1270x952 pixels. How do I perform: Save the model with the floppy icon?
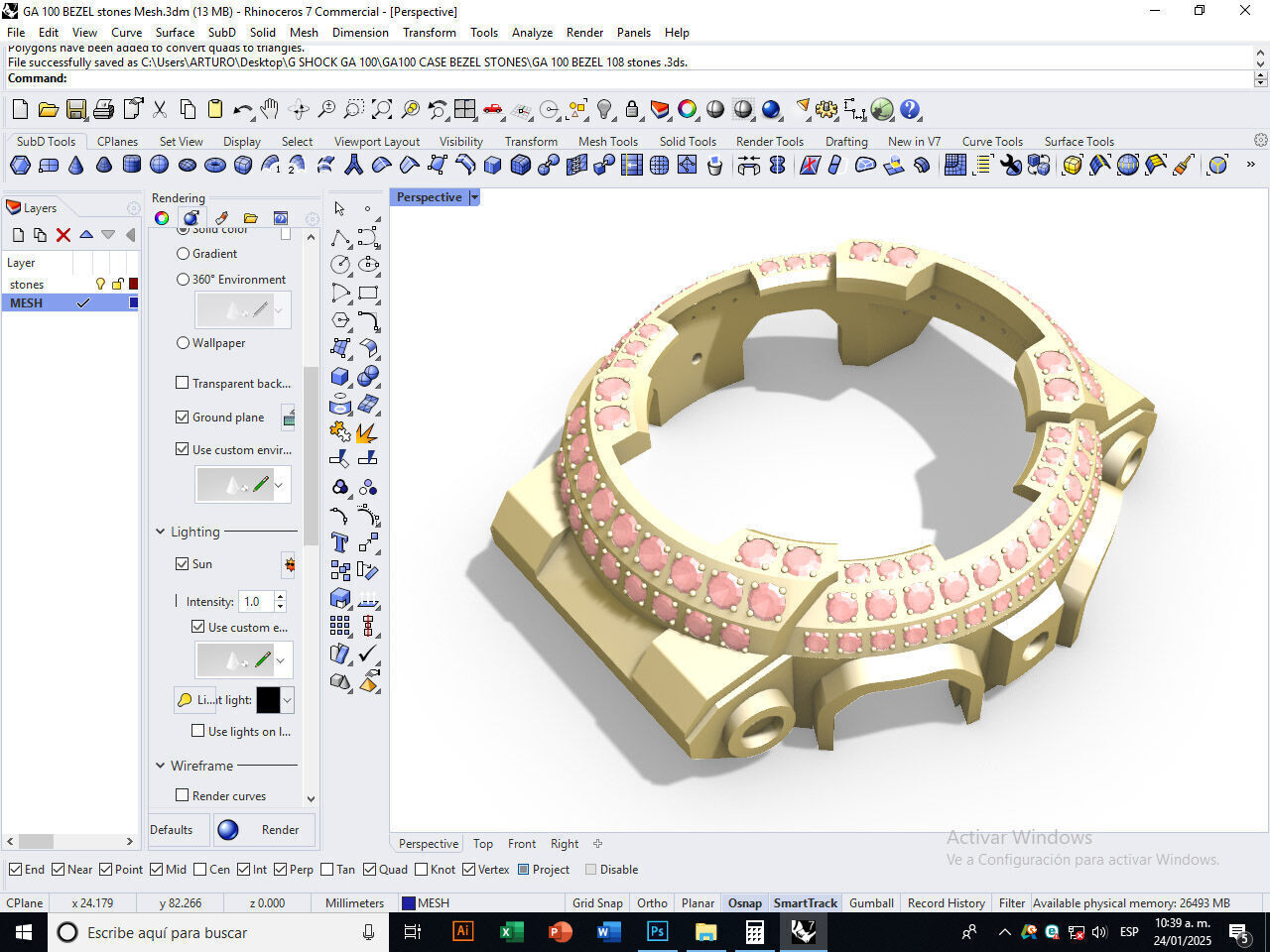click(x=75, y=109)
